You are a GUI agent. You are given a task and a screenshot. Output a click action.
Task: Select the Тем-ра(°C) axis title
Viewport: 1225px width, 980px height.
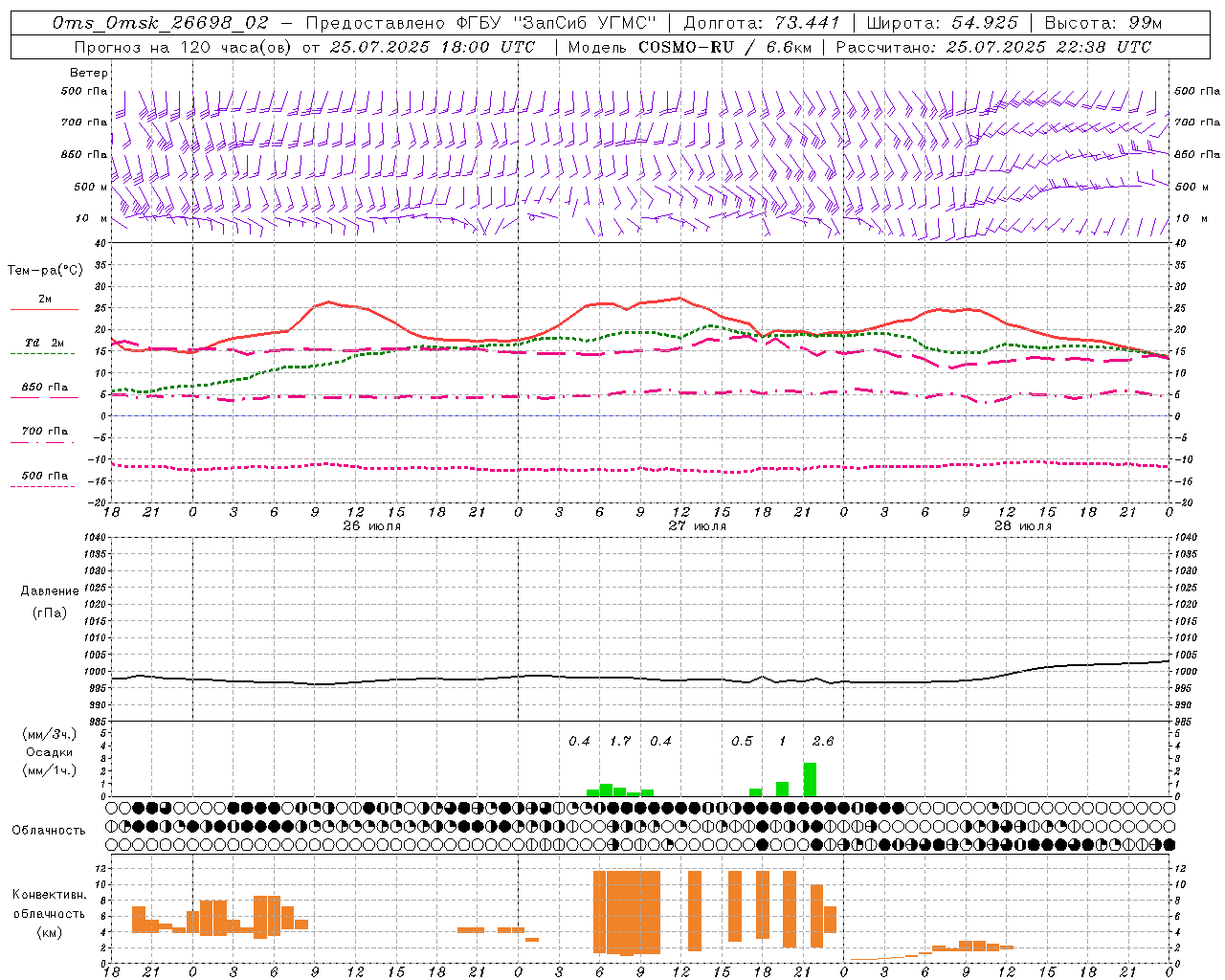pos(46,271)
